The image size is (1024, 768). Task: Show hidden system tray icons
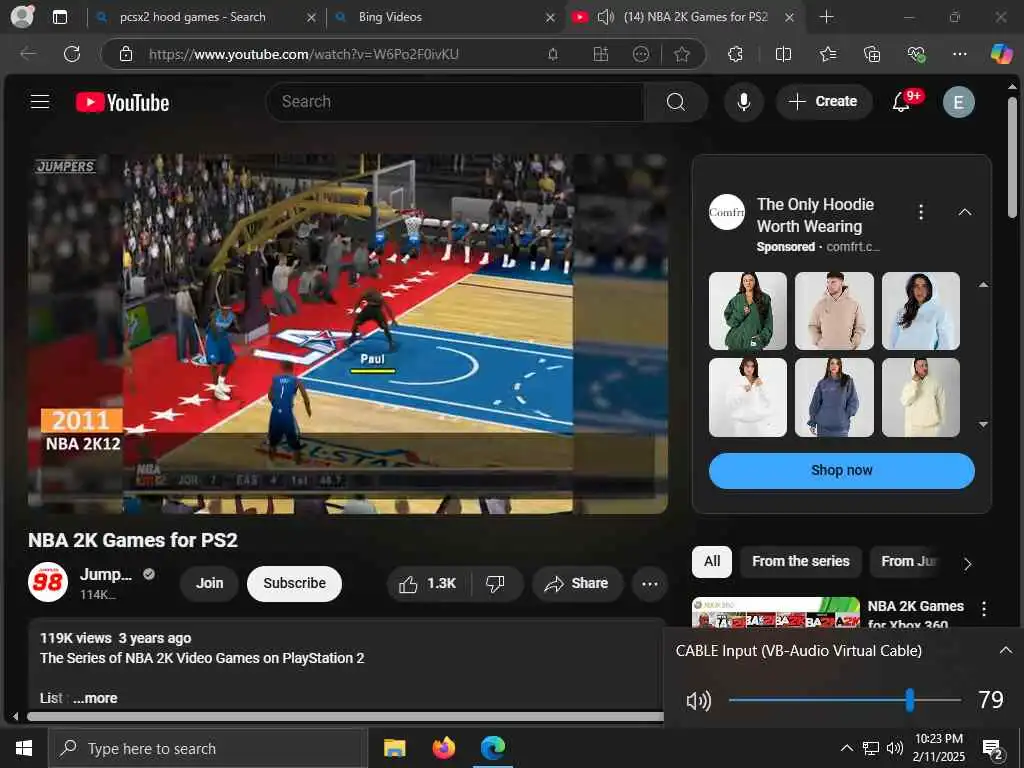coord(846,748)
